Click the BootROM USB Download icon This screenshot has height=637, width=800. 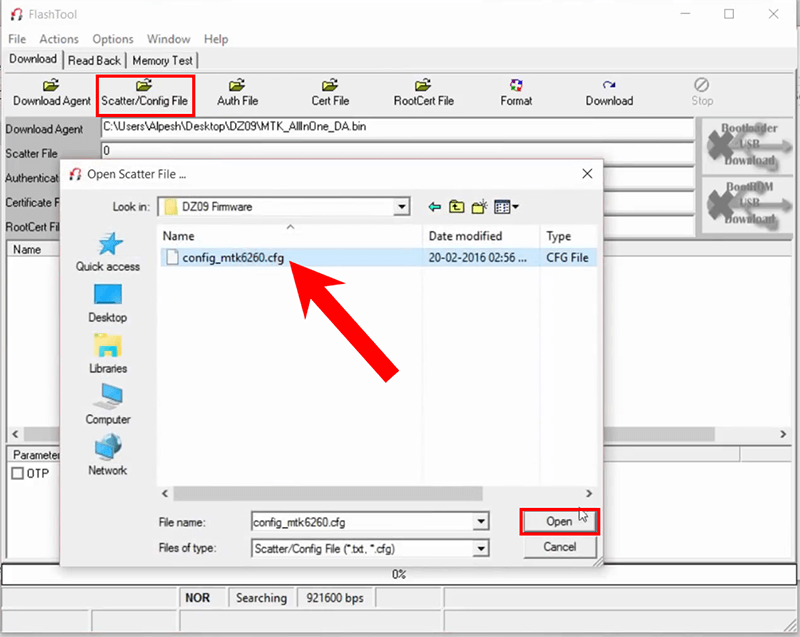tap(748, 204)
